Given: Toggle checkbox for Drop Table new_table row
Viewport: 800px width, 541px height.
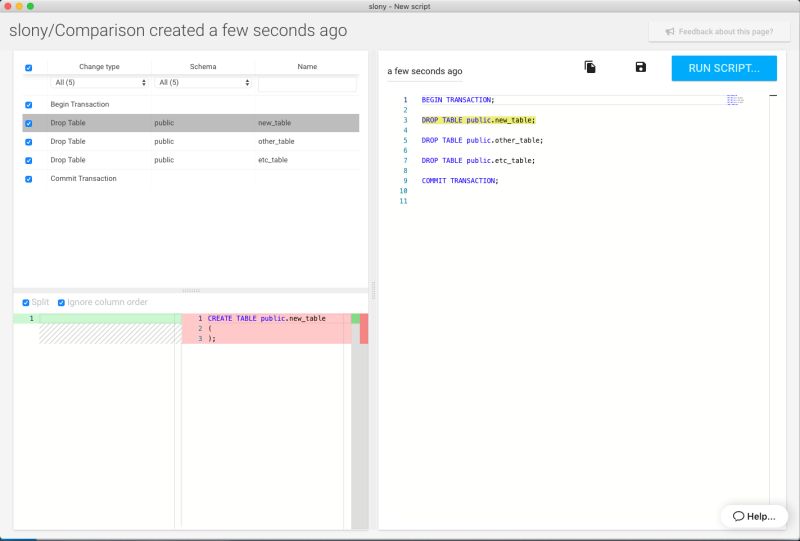Looking at the screenshot, I should coord(29,123).
